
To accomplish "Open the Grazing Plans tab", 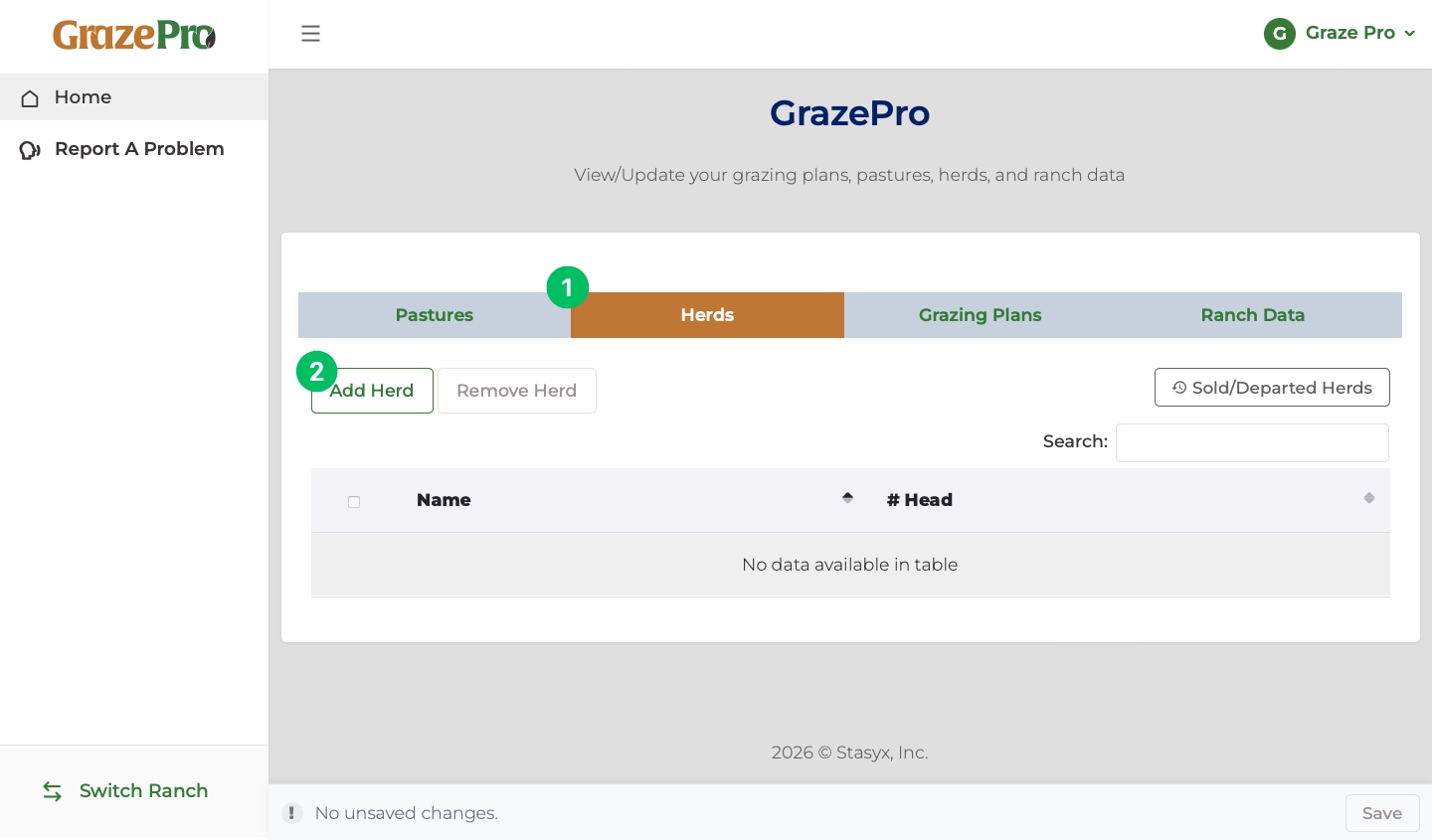I will (981, 315).
